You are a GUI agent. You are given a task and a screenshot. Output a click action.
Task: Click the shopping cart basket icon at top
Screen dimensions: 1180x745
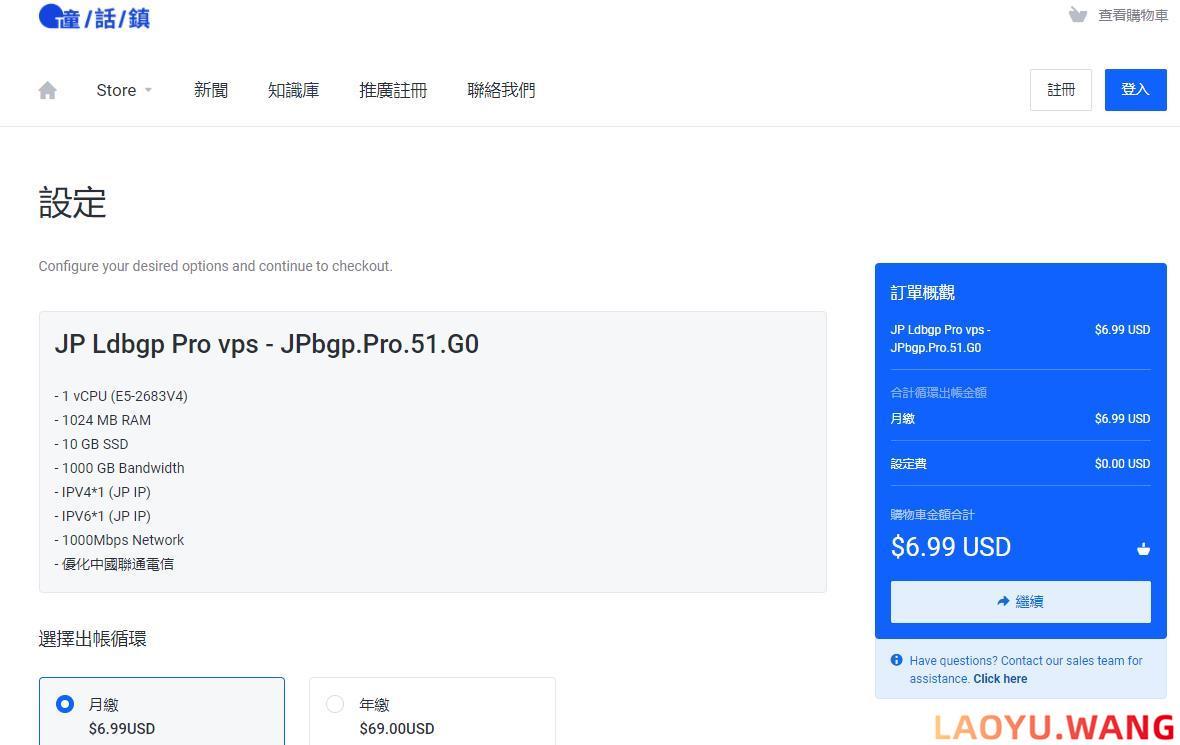point(1078,15)
